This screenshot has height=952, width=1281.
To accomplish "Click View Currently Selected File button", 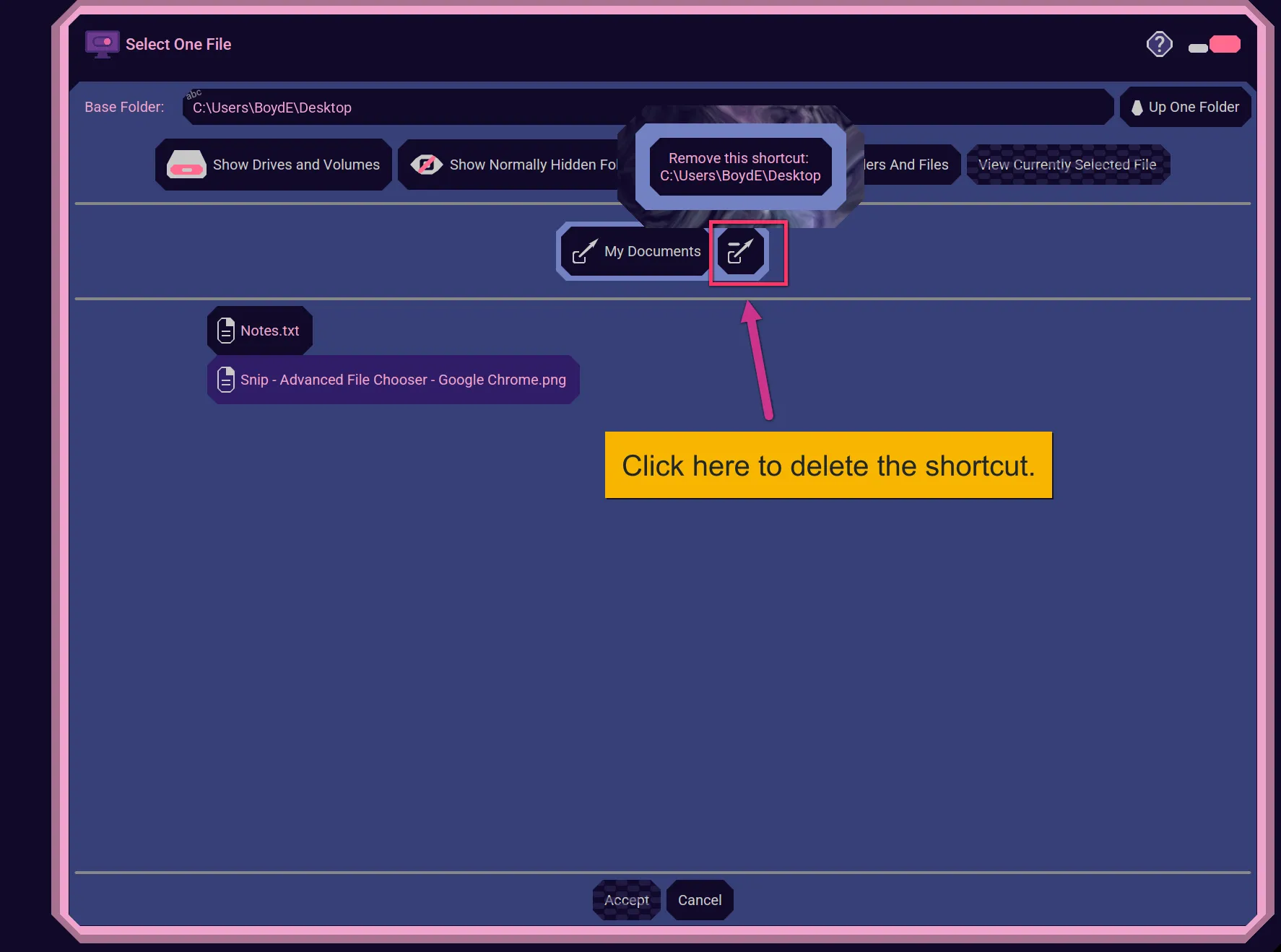I will click(1068, 165).
